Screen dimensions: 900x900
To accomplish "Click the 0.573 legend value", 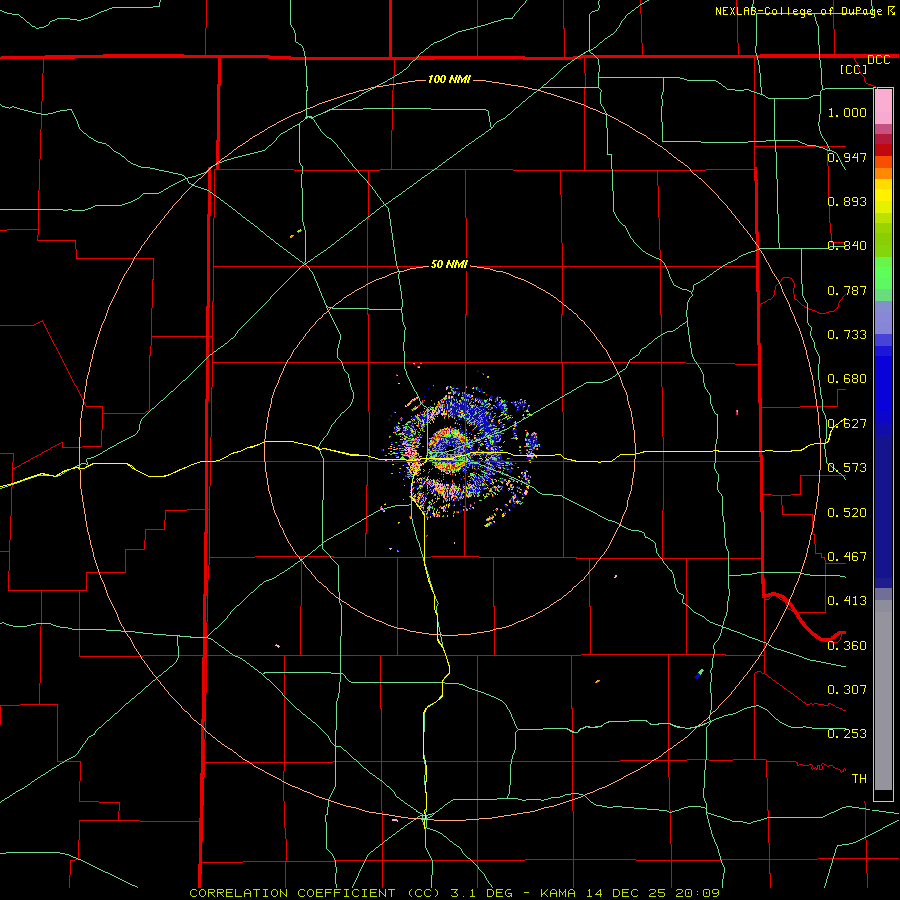I will [x=847, y=468].
